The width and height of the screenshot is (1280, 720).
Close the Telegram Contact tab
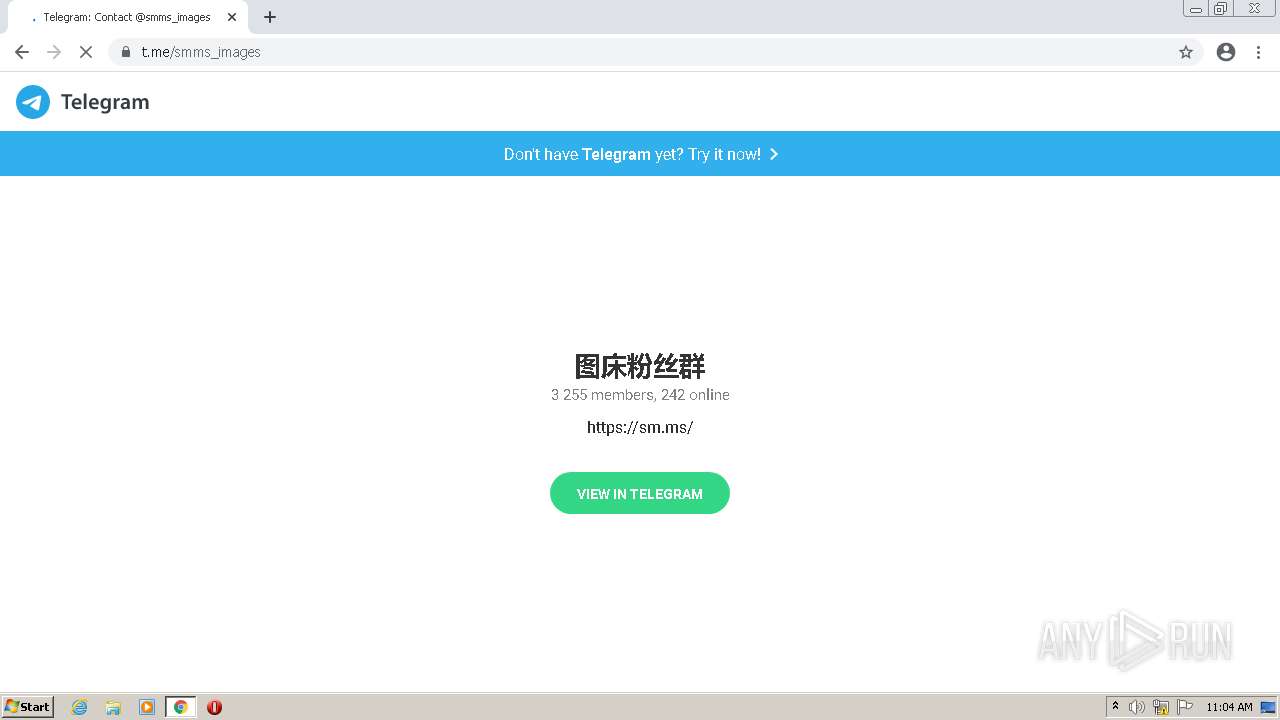(x=232, y=17)
